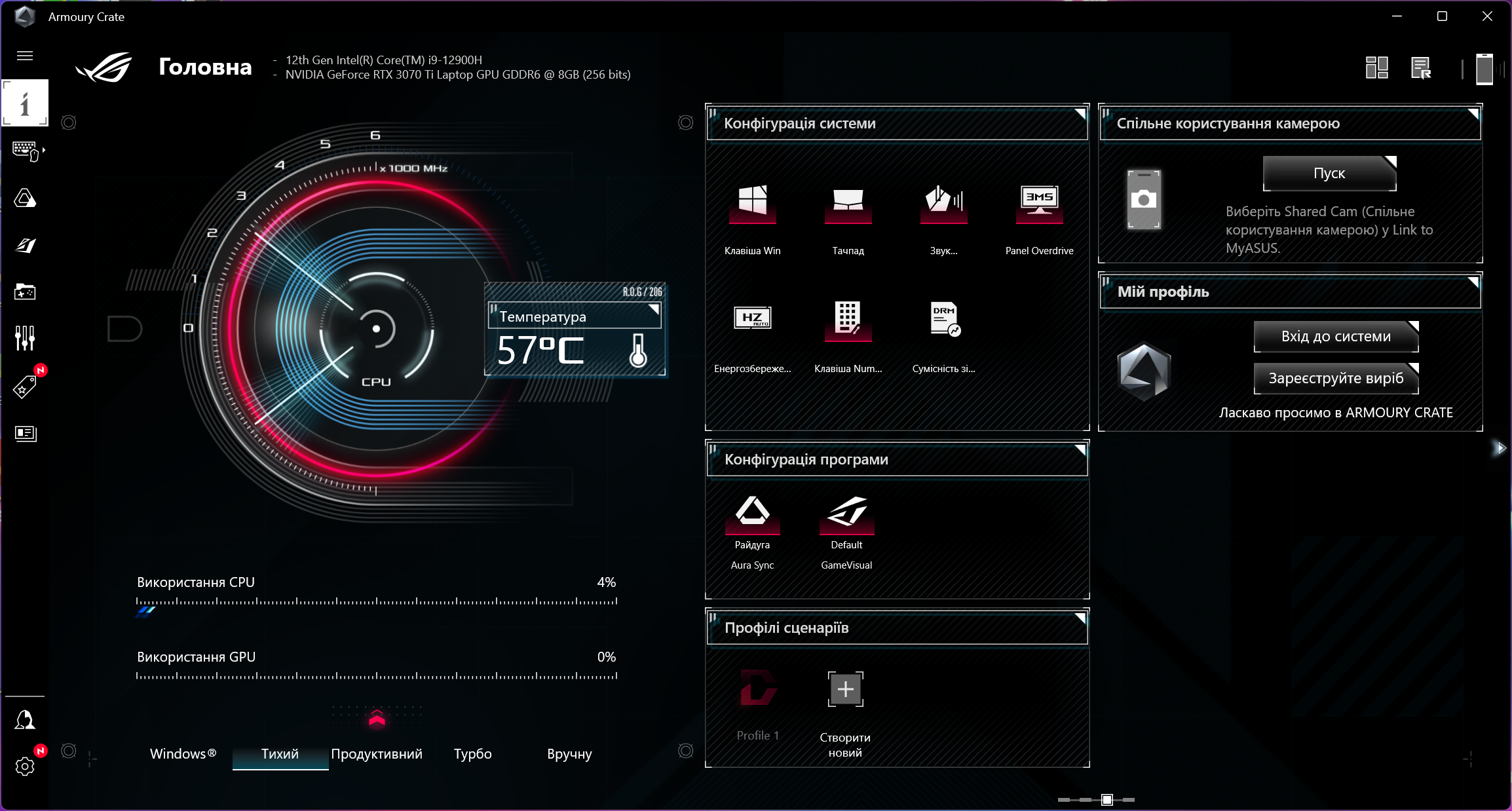Create new scenario profile with Створити новий
The width and height of the screenshot is (1512, 811).
pyautogui.click(x=845, y=690)
